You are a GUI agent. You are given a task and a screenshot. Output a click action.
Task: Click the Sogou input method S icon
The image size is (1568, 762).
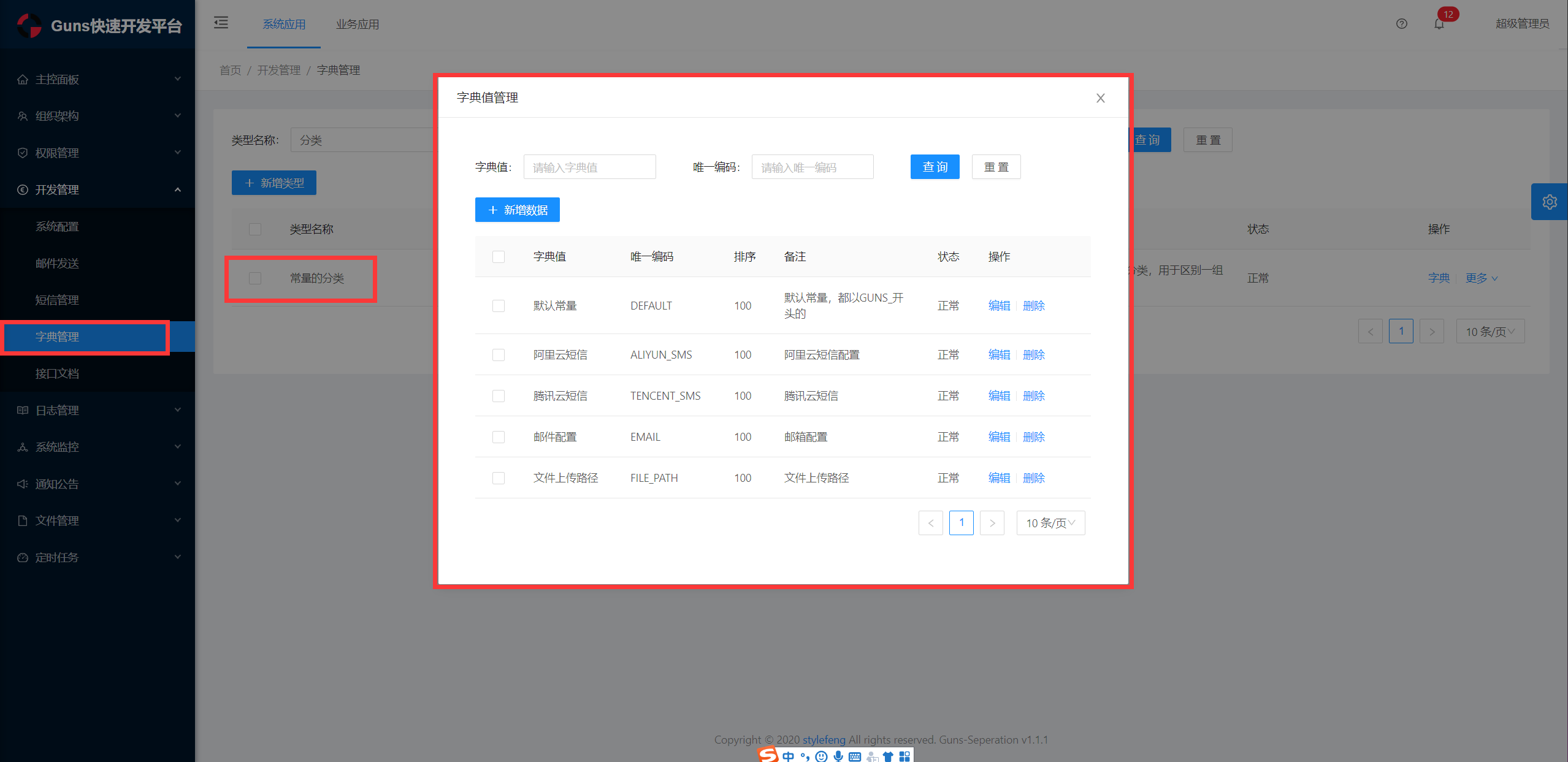[768, 755]
